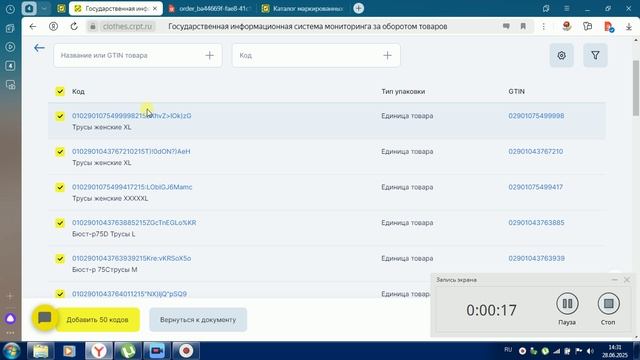Open GTIN link 02901075499417

click(536, 187)
